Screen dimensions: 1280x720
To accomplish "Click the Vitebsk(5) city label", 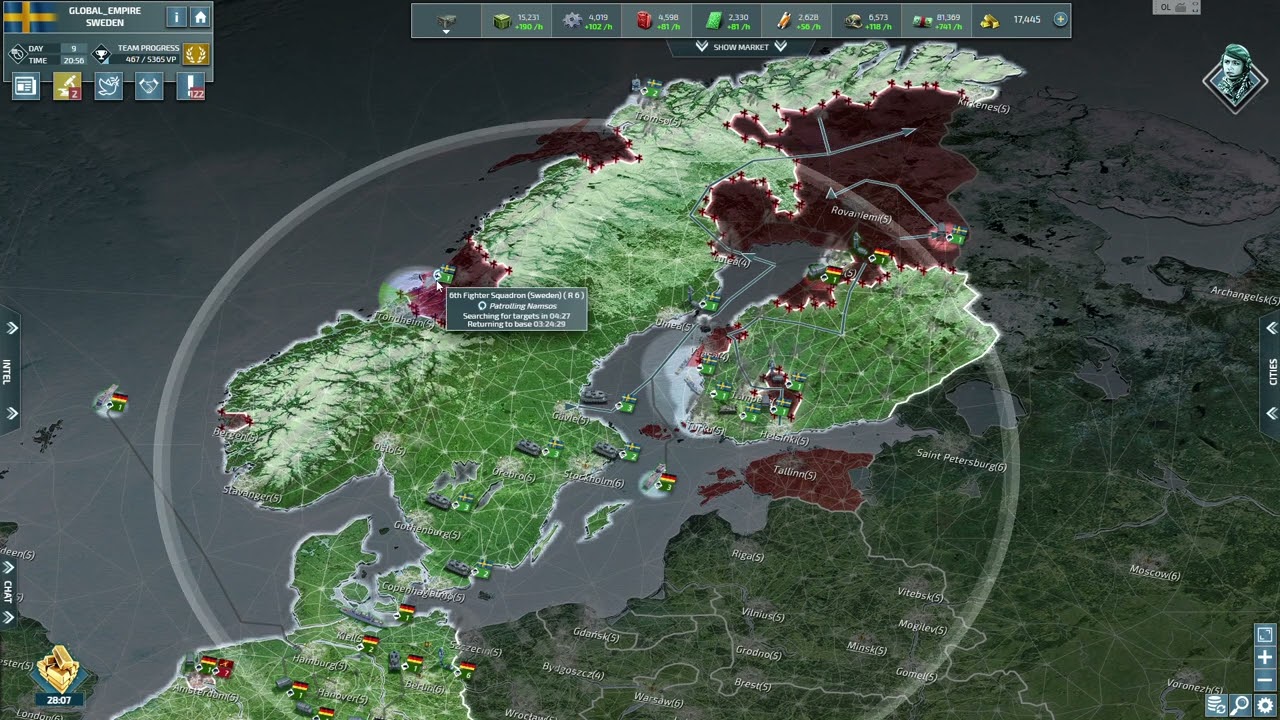I will pos(920,596).
